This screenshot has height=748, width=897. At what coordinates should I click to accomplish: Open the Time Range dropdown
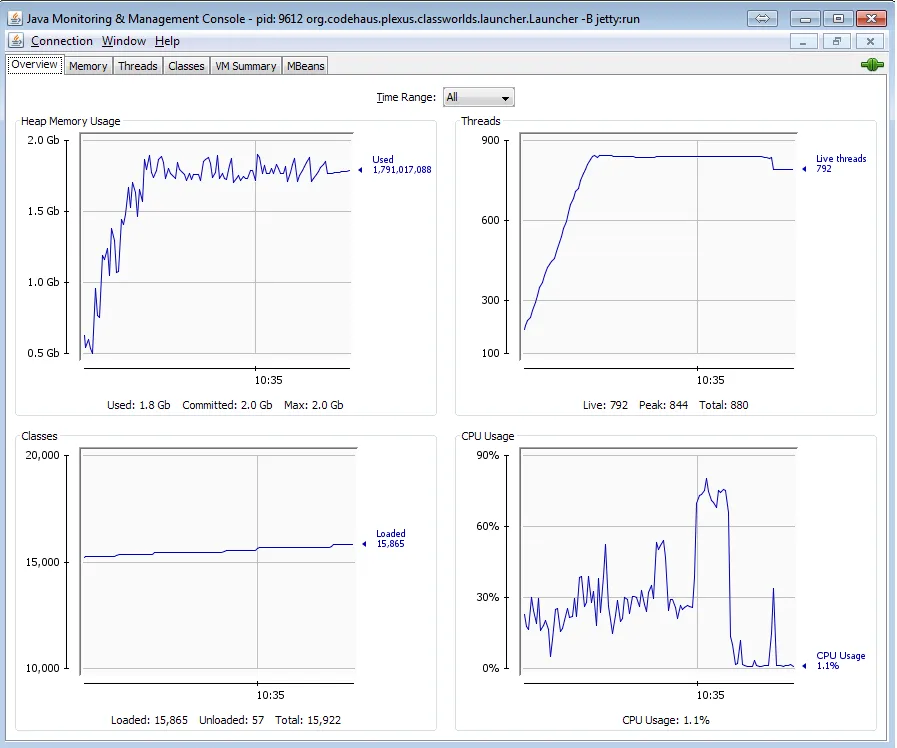[x=479, y=97]
